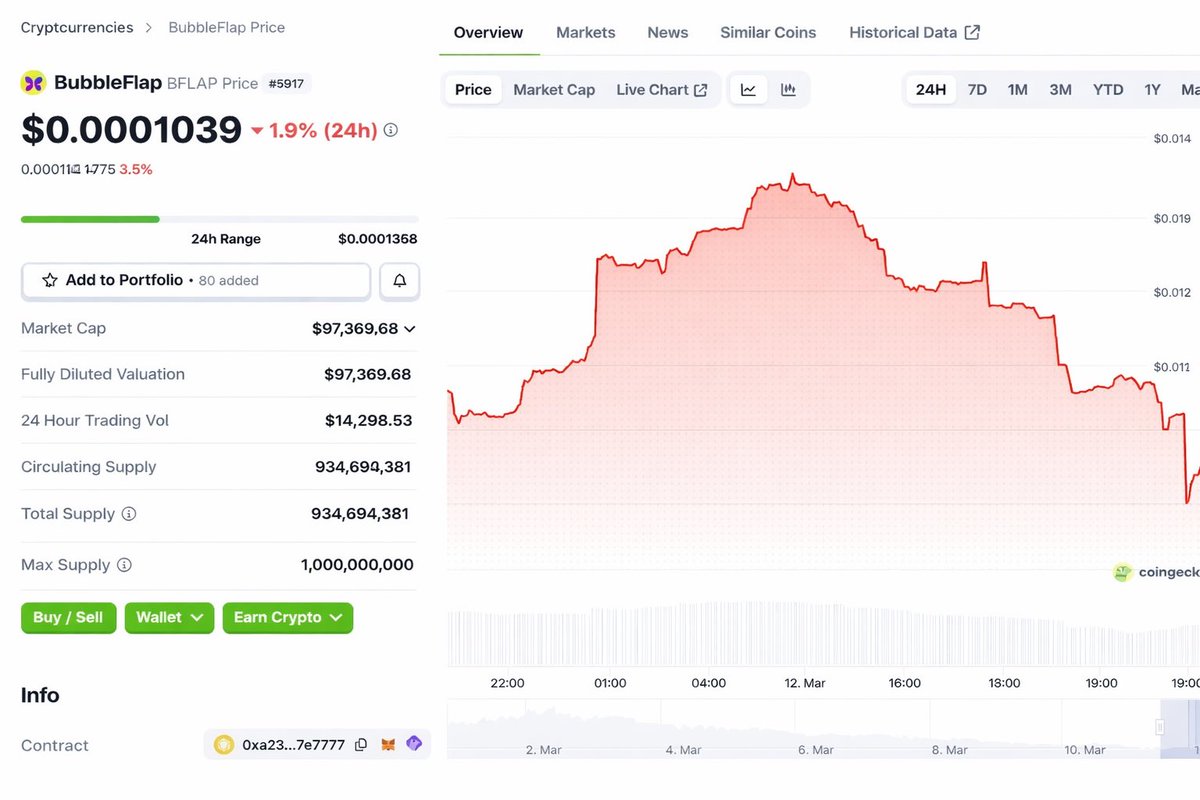Open the Wallet dropdown
The height and width of the screenshot is (800, 1200).
tap(169, 618)
